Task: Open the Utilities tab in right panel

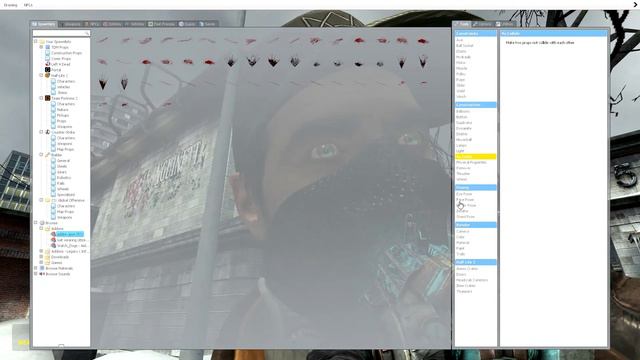Action: pos(505,24)
